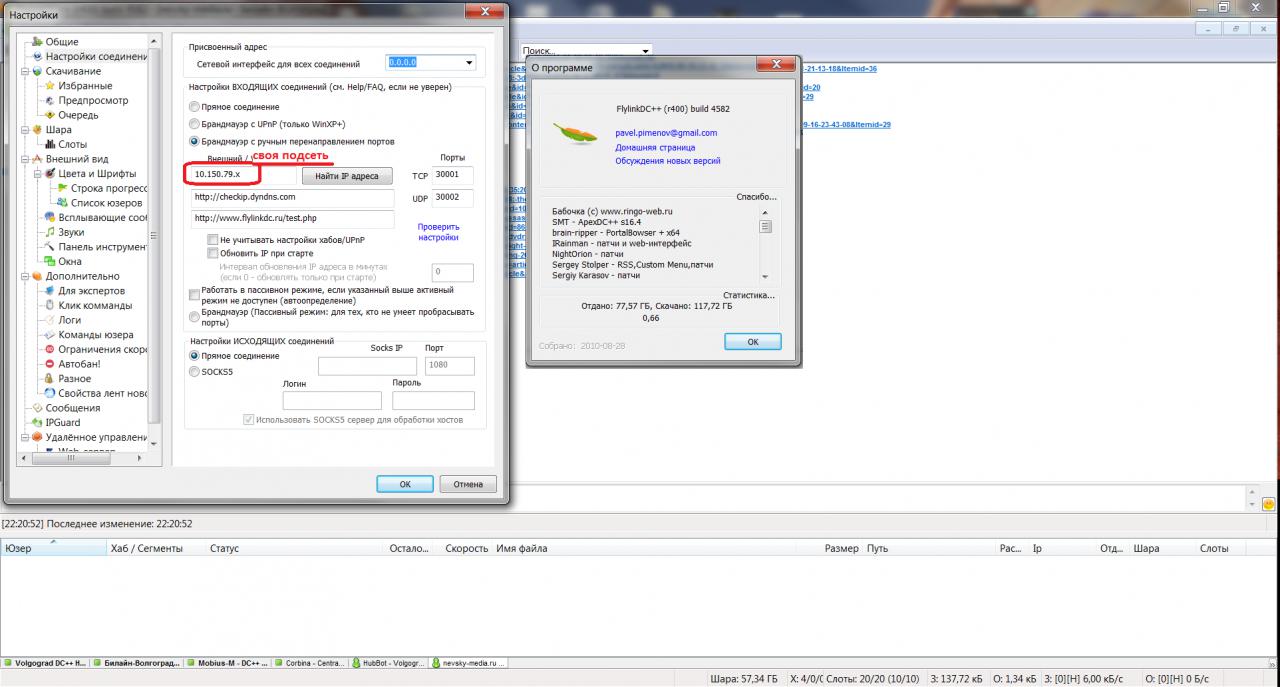Open Автобан! settings page

[79, 364]
